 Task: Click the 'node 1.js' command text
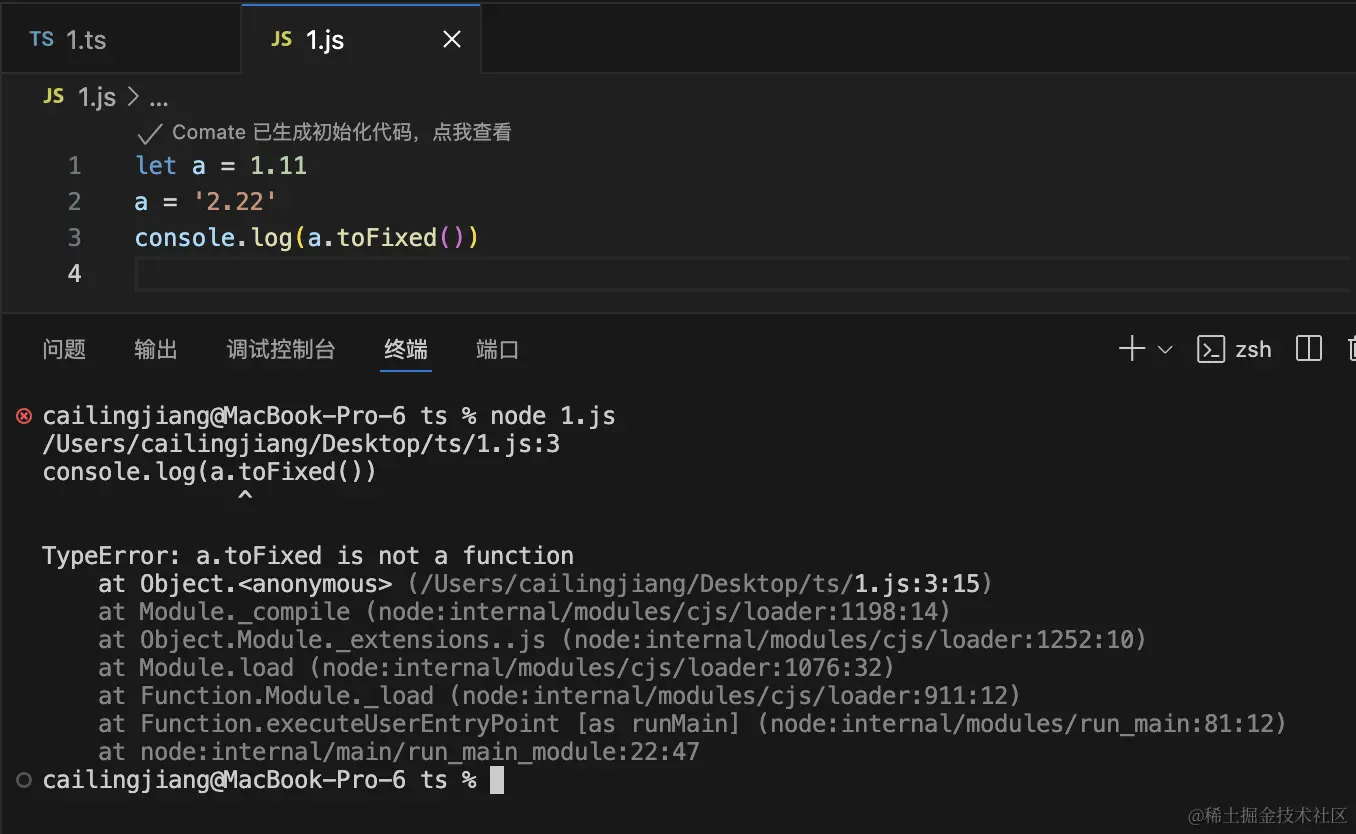[x=552, y=416]
